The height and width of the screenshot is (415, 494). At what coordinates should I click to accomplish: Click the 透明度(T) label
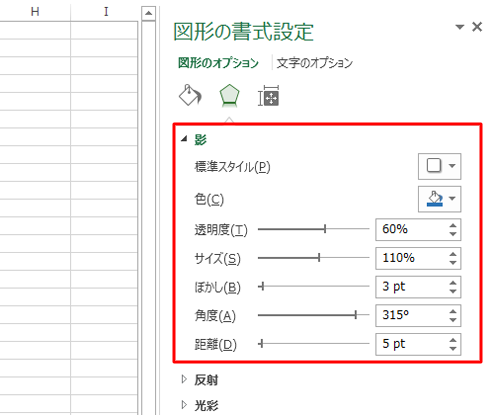point(221,230)
